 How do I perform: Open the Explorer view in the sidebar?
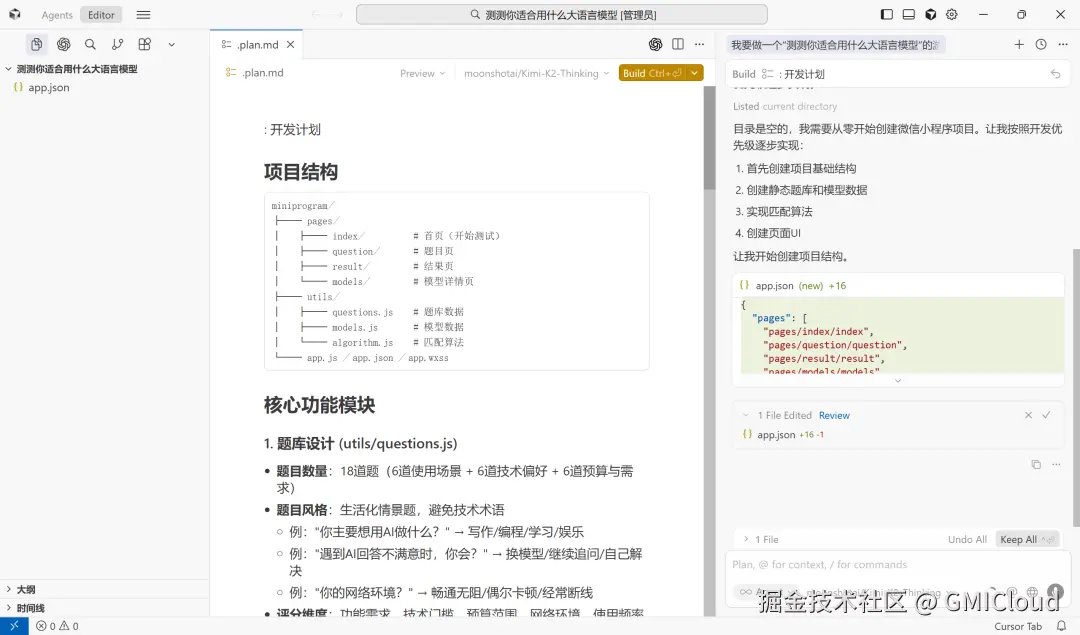(x=37, y=44)
